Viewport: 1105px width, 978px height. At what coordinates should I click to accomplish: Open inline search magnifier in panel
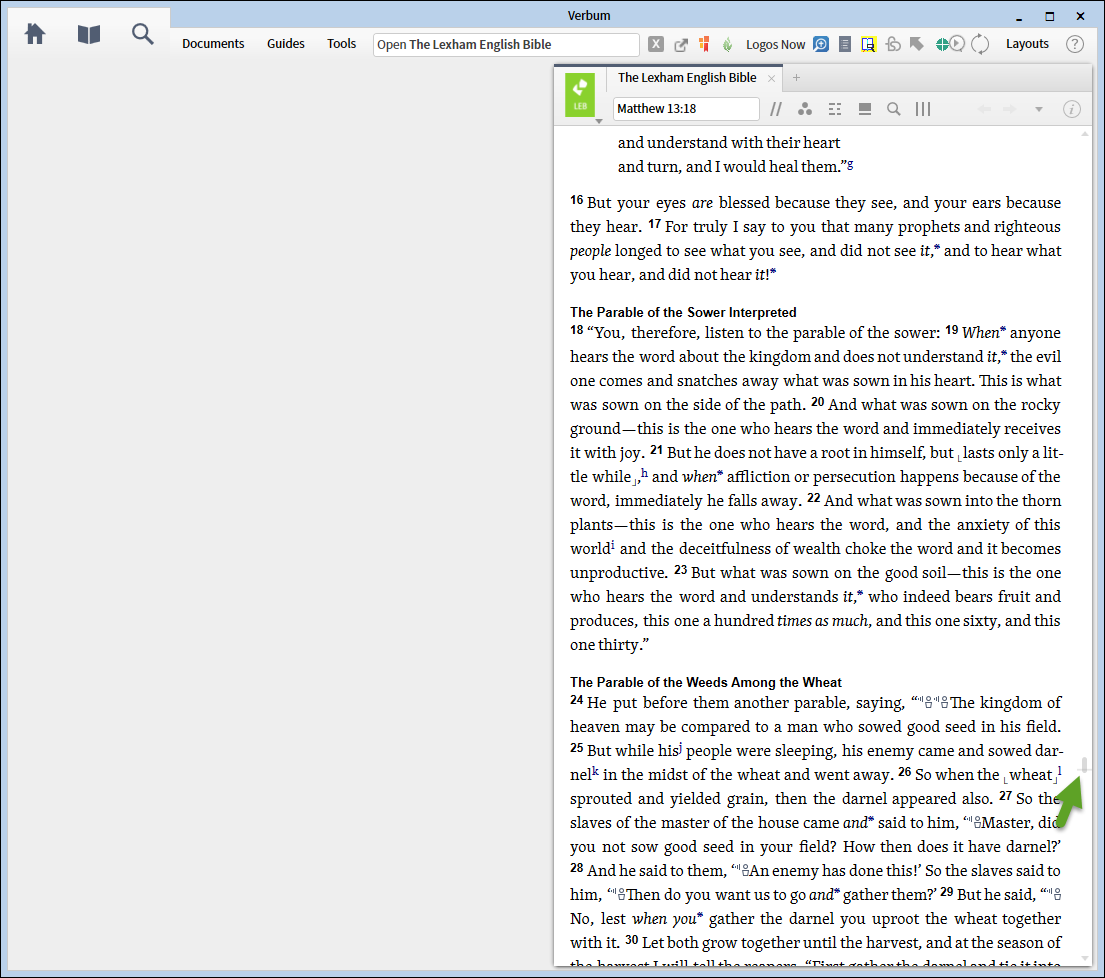[x=894, y=109]
